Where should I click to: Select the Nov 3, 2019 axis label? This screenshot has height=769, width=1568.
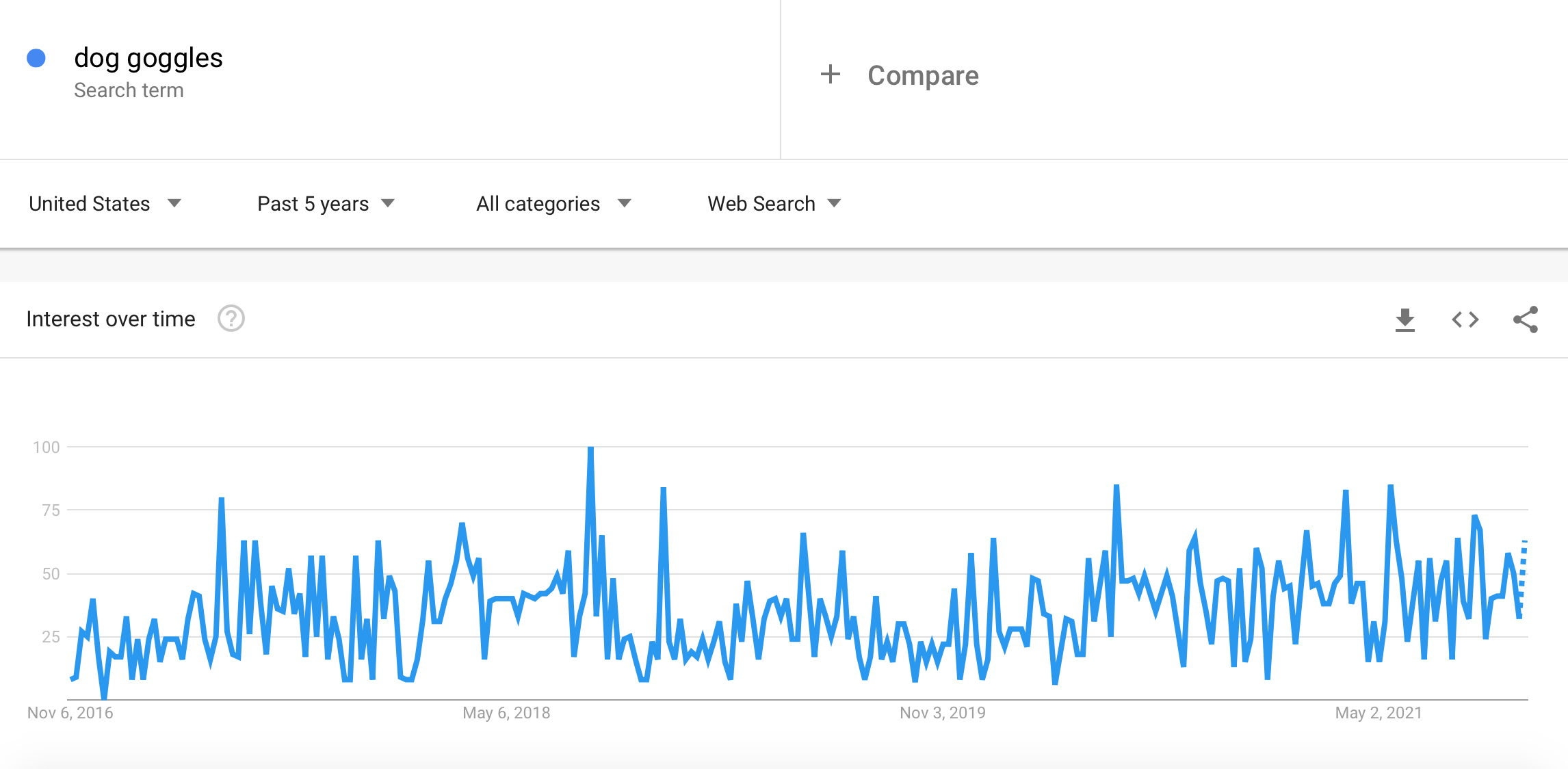tap(943, 713)
